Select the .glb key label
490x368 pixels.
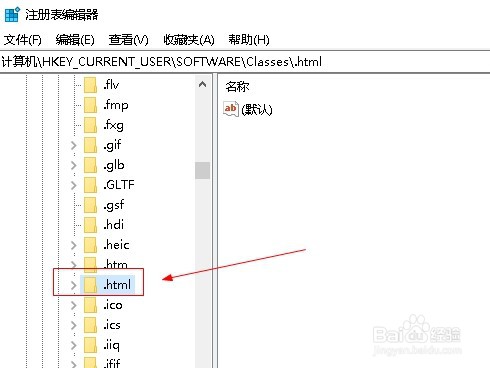click(114, 165)
